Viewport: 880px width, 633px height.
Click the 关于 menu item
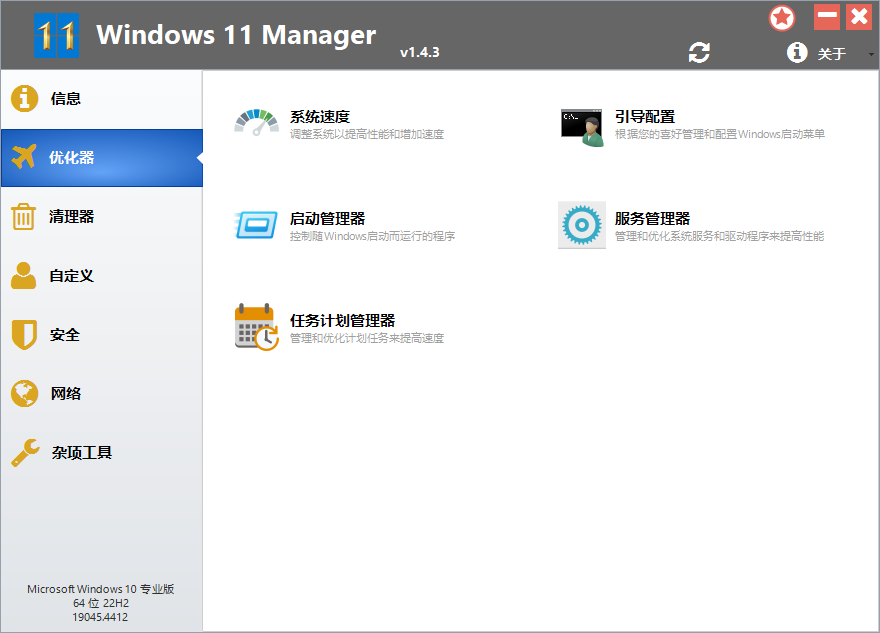(x=832, y=53)
